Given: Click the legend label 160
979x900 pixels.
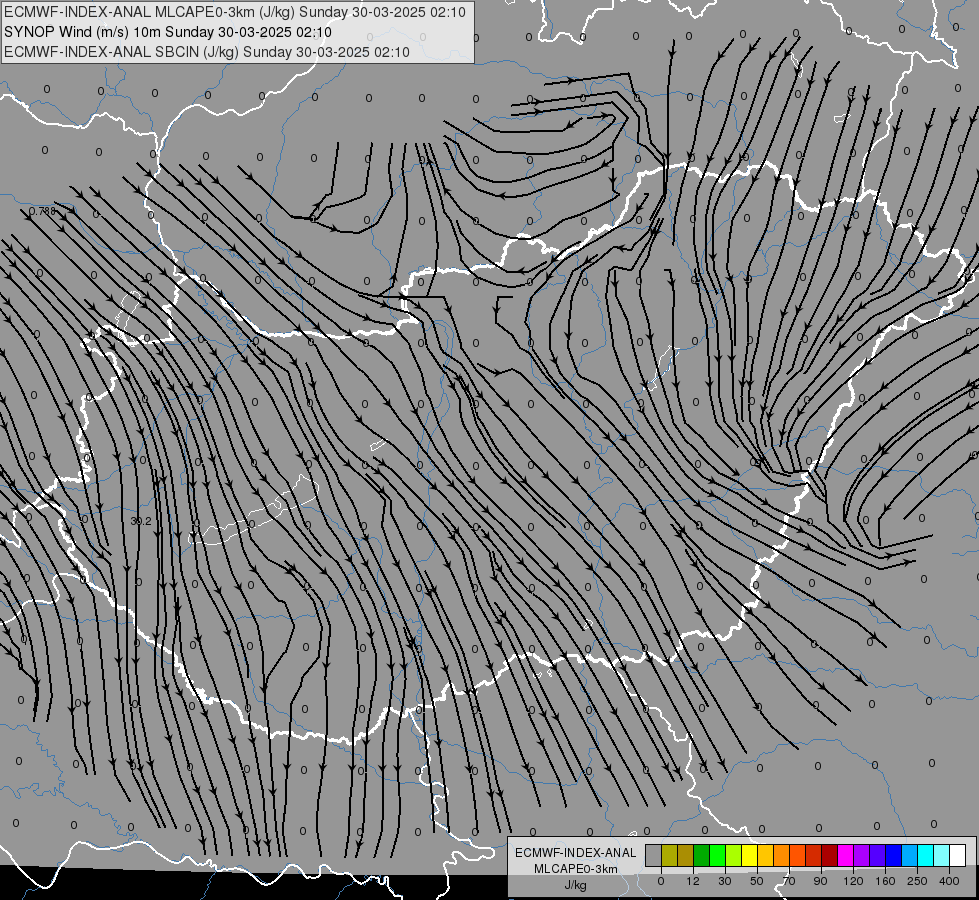Looking at the screenshot, I should click(x=885, y=881).
